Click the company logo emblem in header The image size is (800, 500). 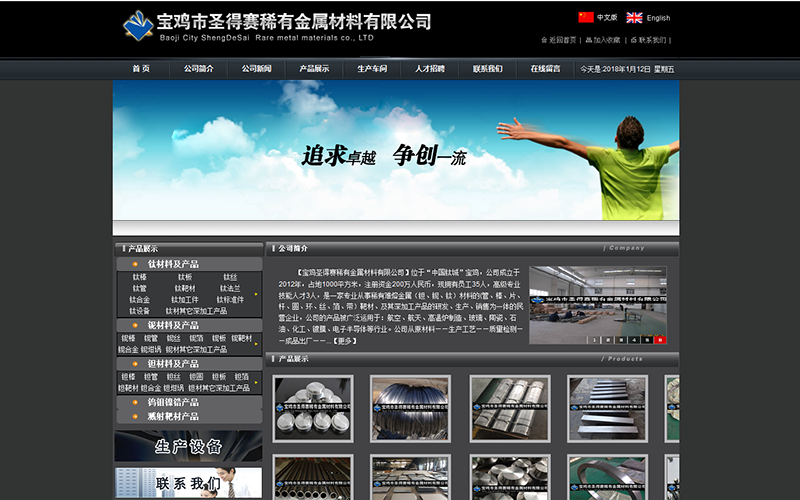(x=138, y=26)
